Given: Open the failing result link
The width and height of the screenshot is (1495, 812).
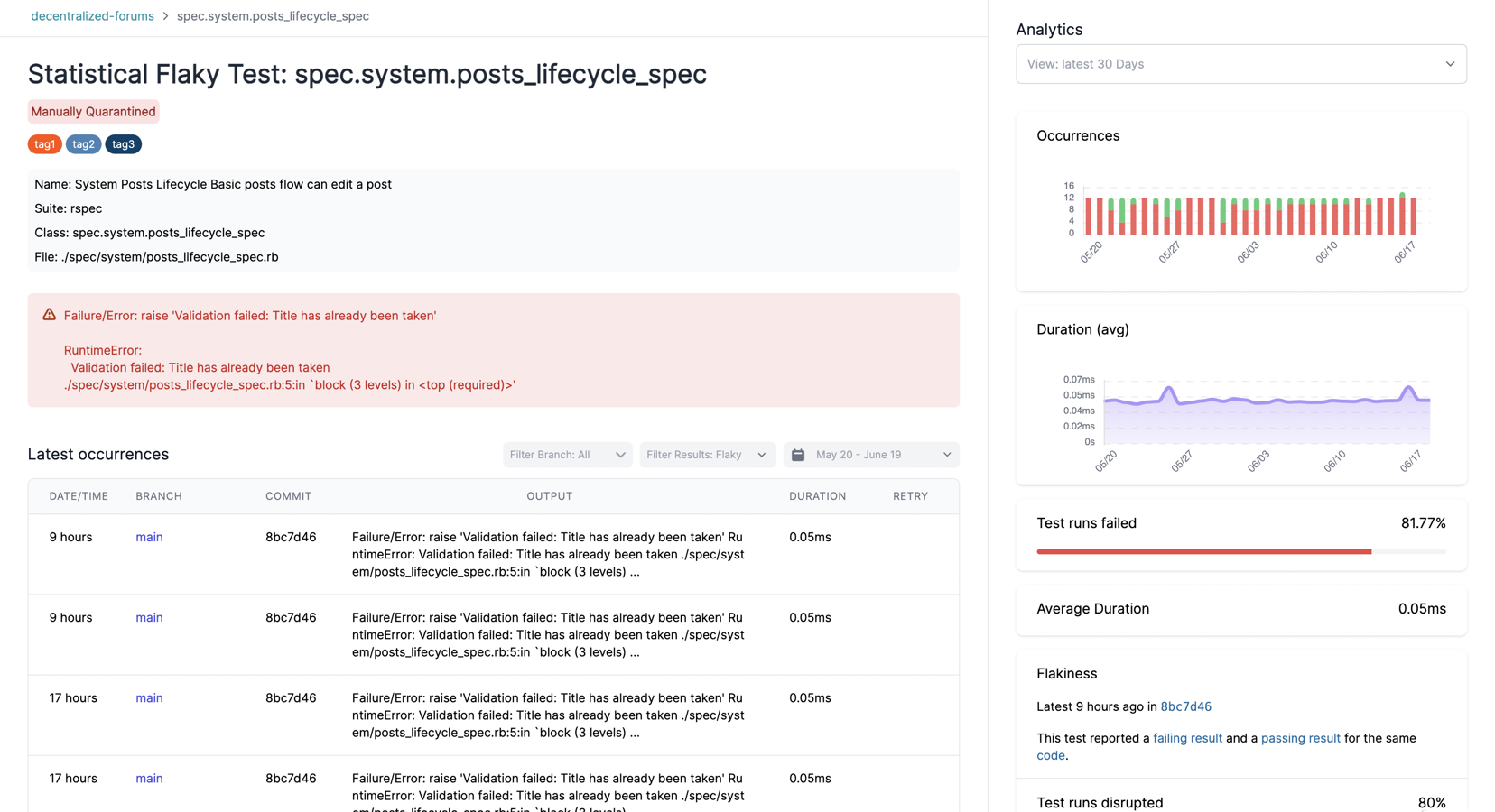Looking at the screenshot, I should click(1187, 738).
